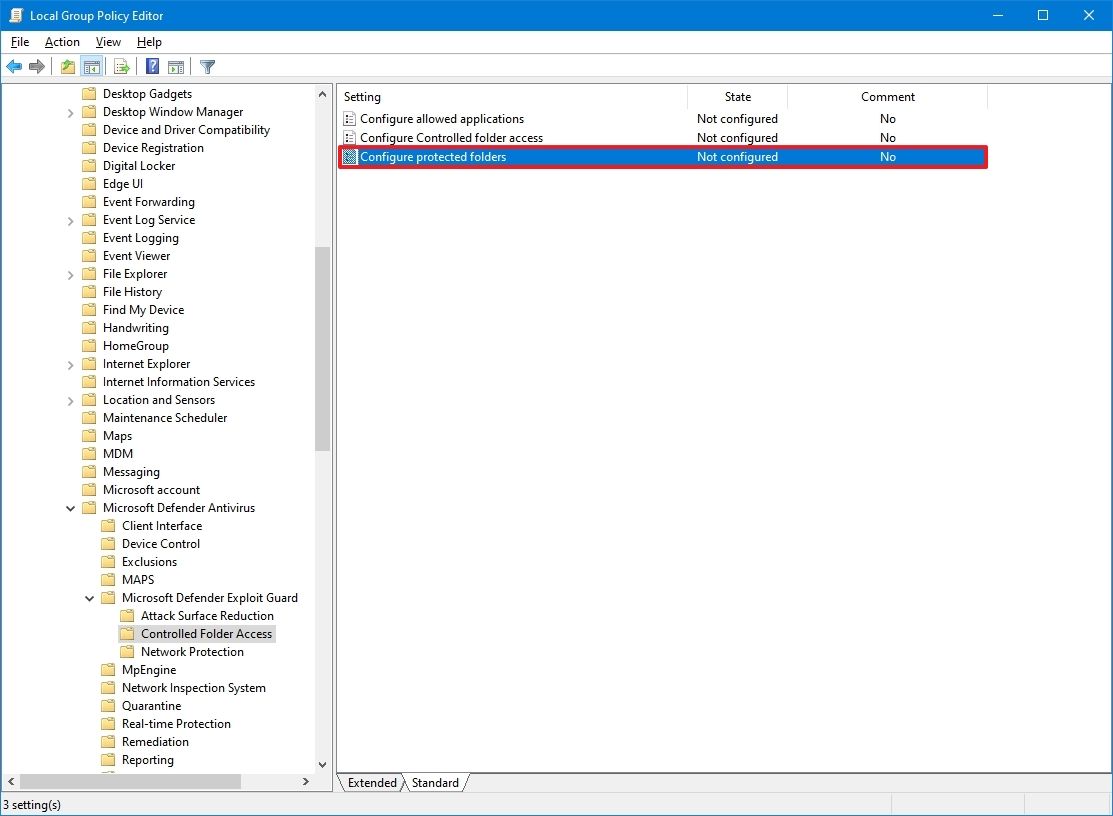Viewport: 1113px width, 816px height.
Task: Click the Forward navigation arrow
Action: pyautogui.click(x=38, y=66)
